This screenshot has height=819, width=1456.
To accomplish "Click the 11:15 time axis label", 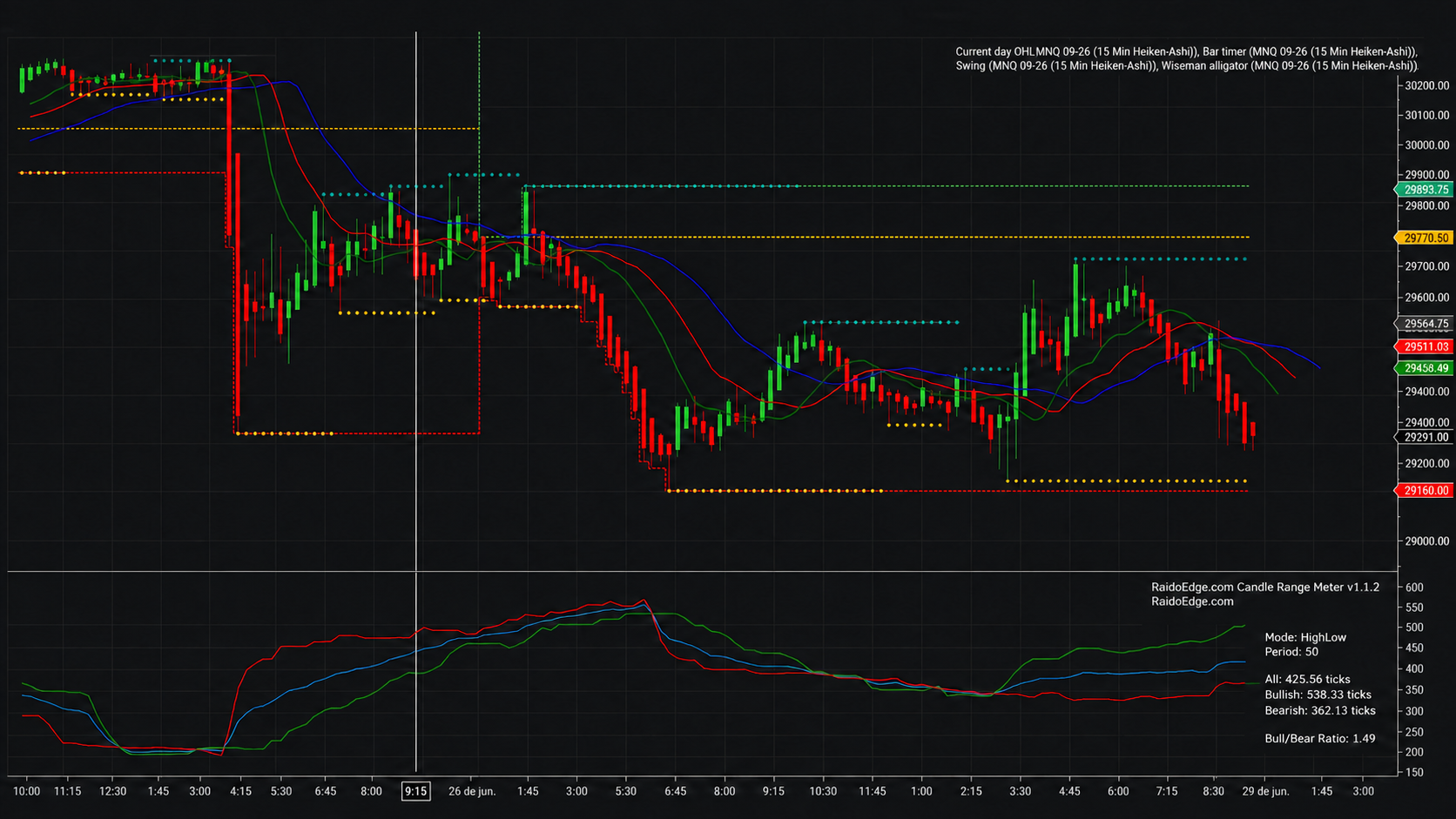I will click(67, 791).
